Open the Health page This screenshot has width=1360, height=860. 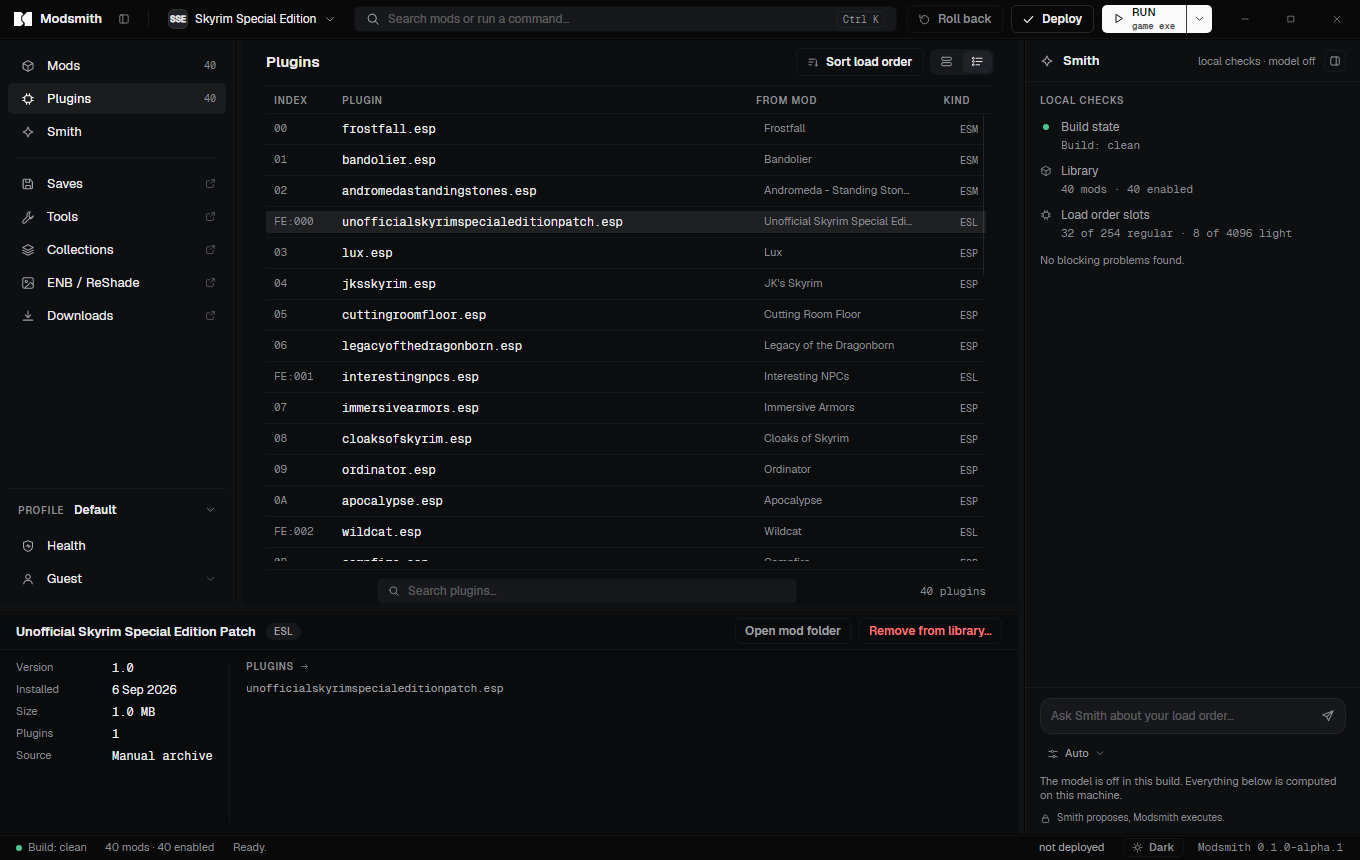(x=117, y=546)
